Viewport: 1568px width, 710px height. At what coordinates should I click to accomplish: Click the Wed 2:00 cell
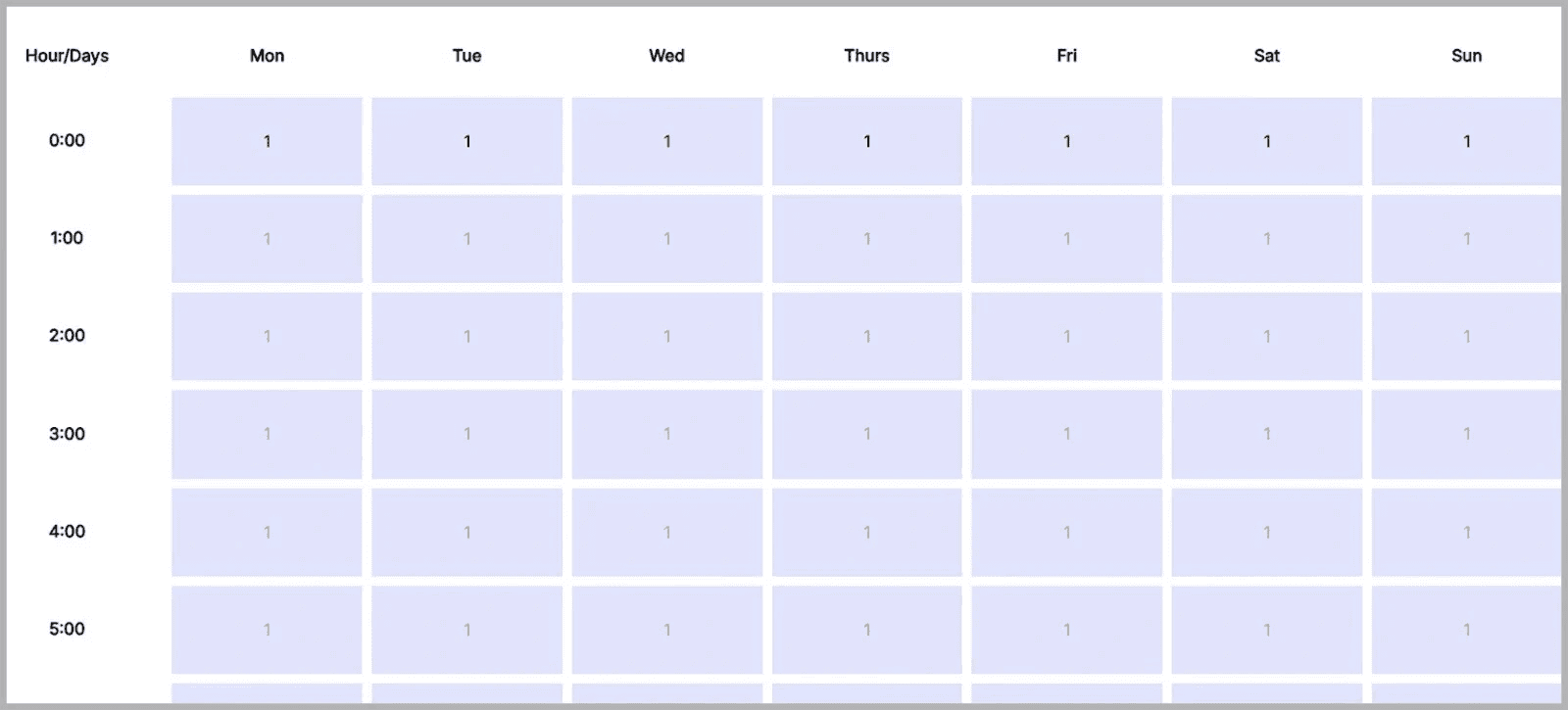point(667,336)
